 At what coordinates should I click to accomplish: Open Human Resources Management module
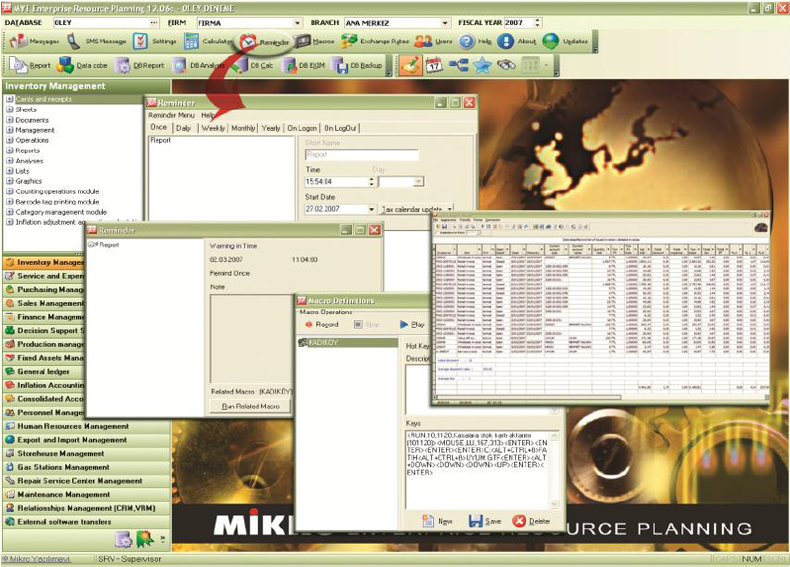coord(87,426)
